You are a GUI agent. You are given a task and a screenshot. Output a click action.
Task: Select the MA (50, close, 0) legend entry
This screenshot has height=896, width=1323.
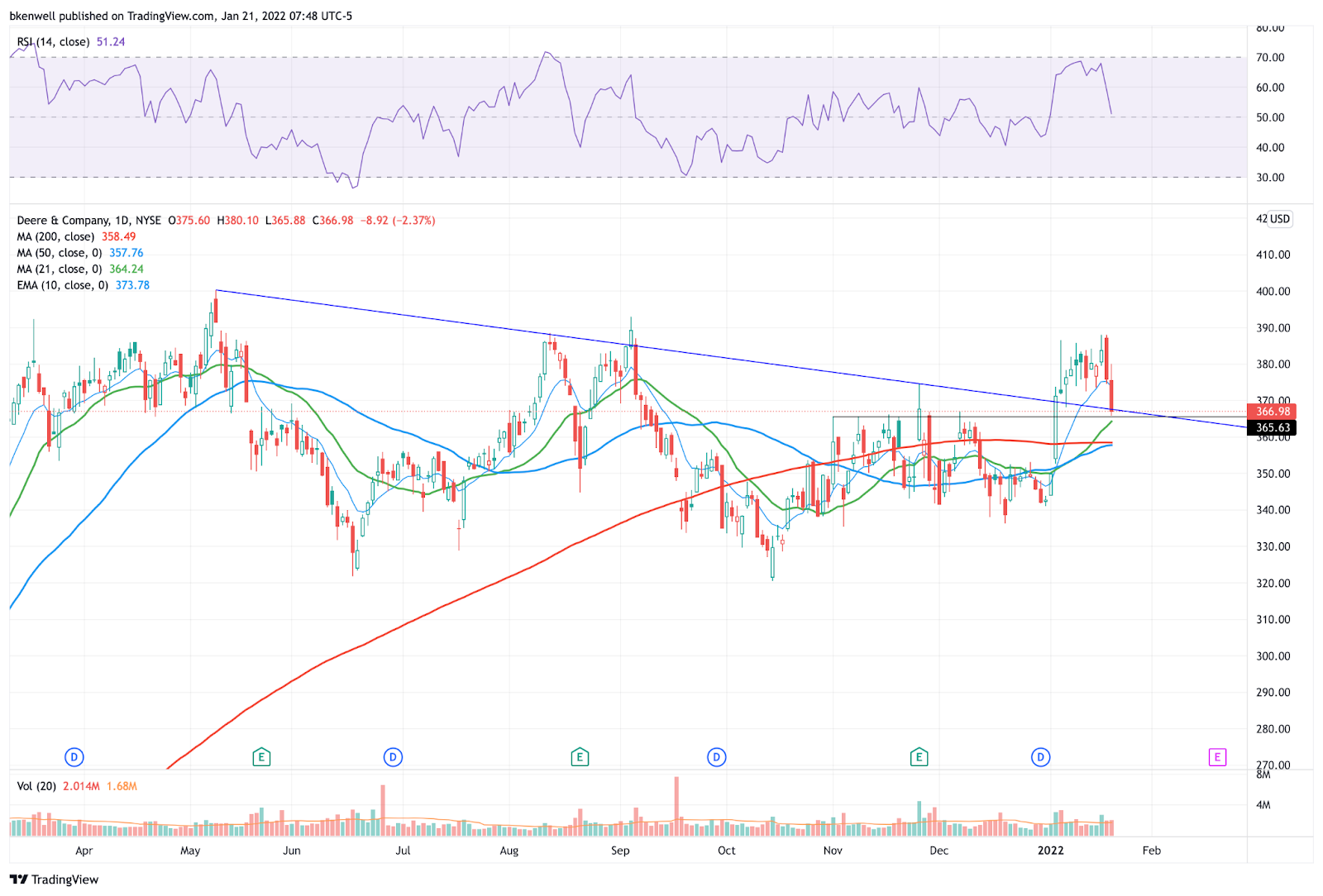60,253
